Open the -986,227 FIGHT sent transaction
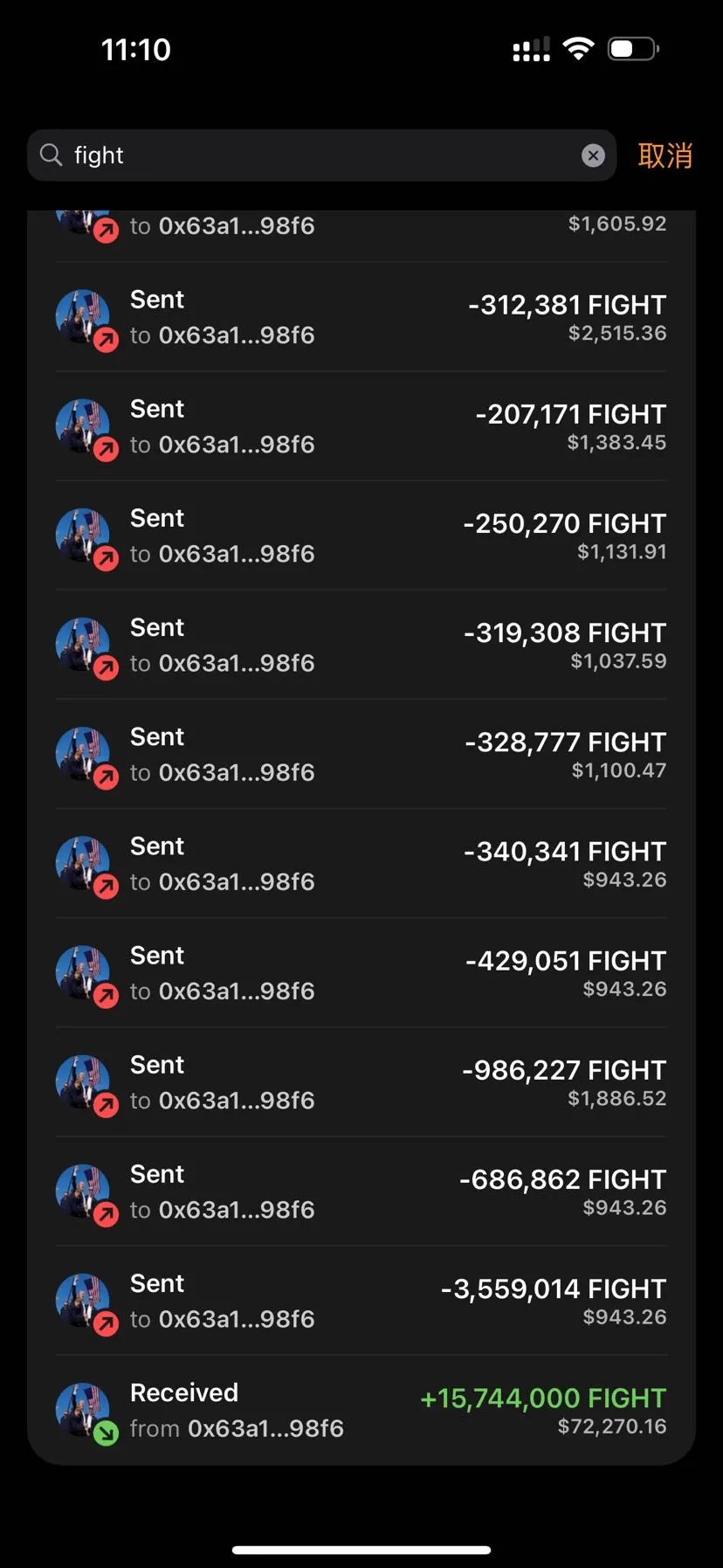Screen dimensions: 723x1568 point(361,1082)
